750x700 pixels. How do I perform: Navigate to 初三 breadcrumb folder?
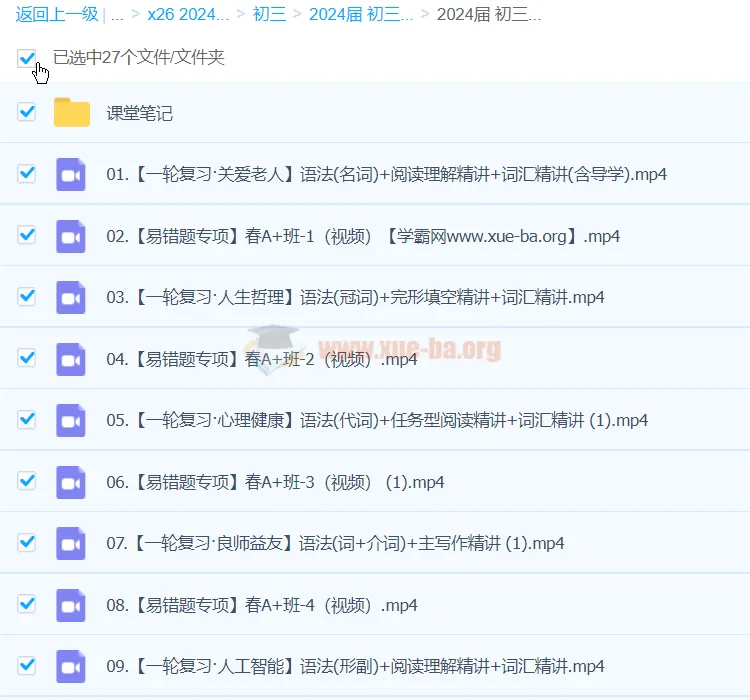[268, 15]
